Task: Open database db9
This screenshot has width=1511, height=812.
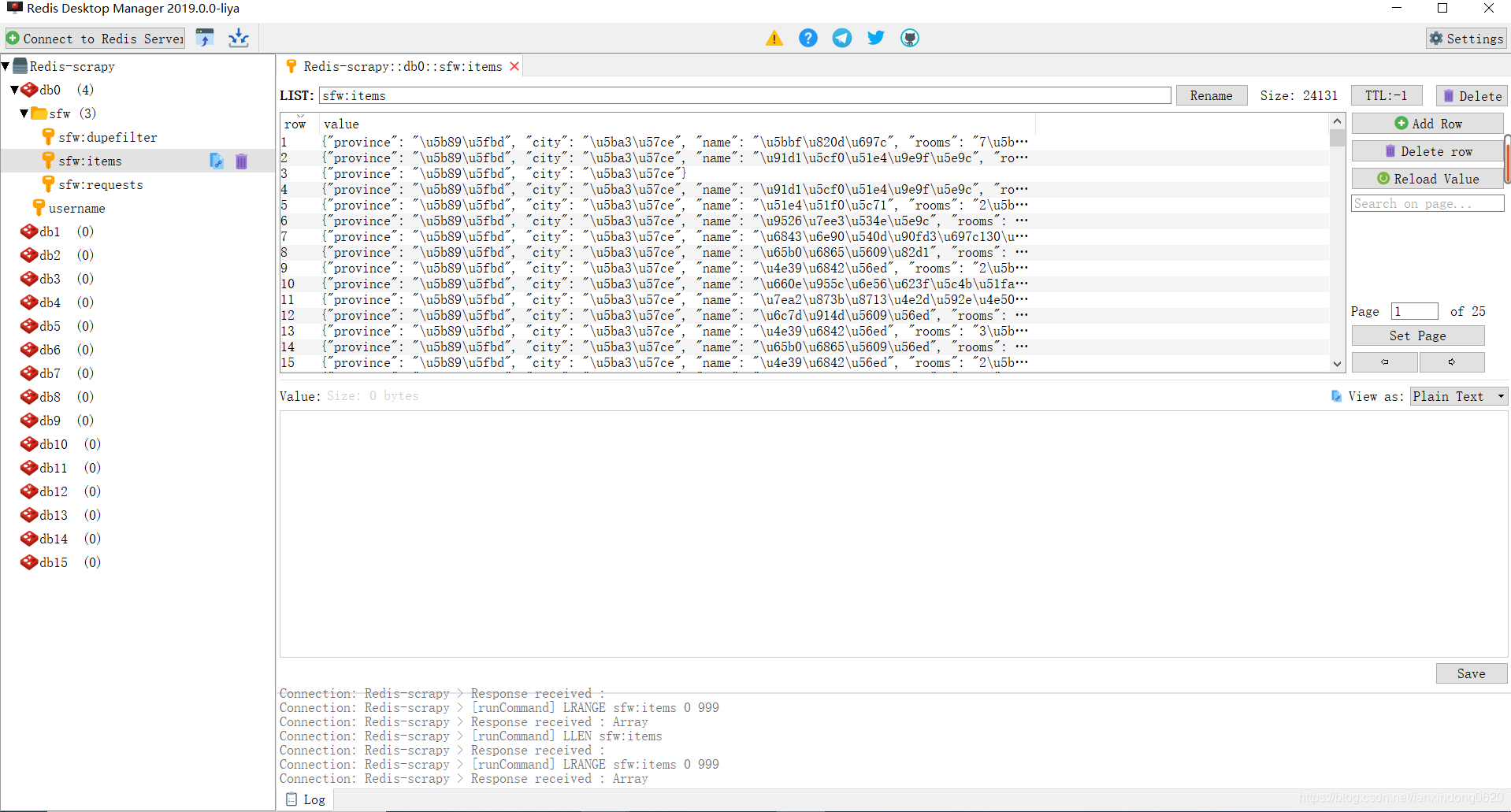Action: (50, 421)
